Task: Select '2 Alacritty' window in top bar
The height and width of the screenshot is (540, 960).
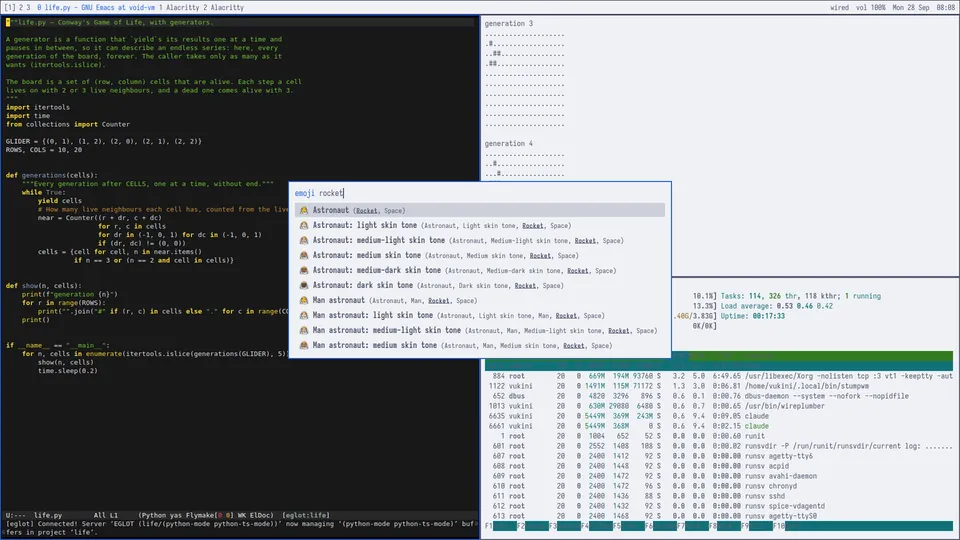Action: pos(223,7)
